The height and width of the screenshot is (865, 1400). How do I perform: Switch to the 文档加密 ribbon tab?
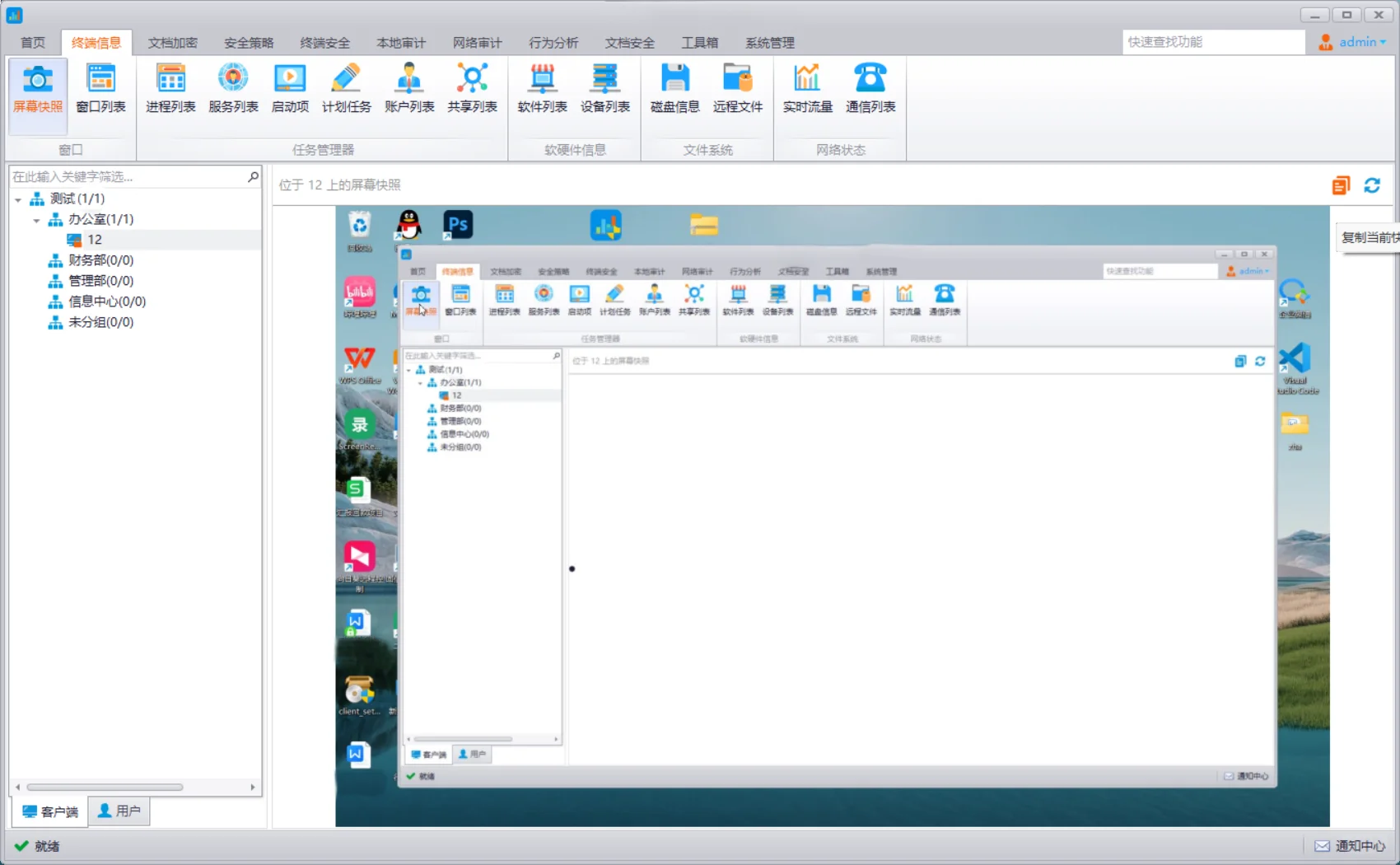click(x=173, y=43)
